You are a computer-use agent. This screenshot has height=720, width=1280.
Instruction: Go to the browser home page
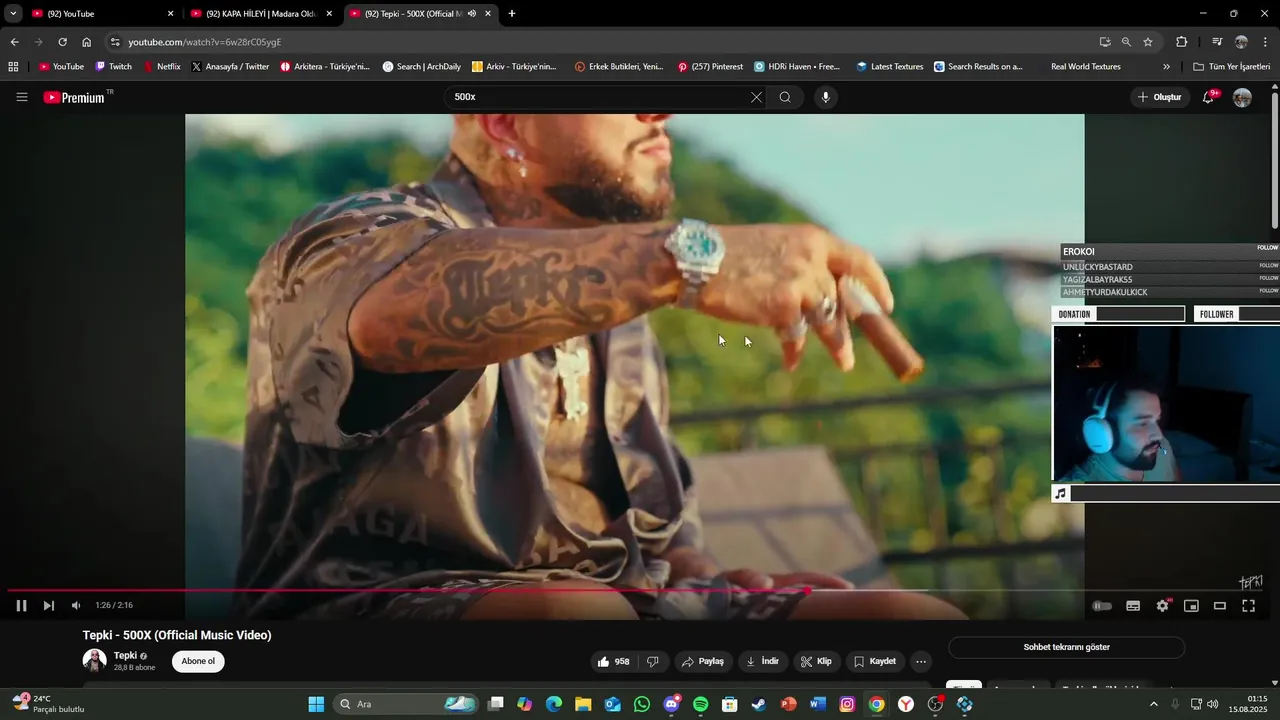87,42
